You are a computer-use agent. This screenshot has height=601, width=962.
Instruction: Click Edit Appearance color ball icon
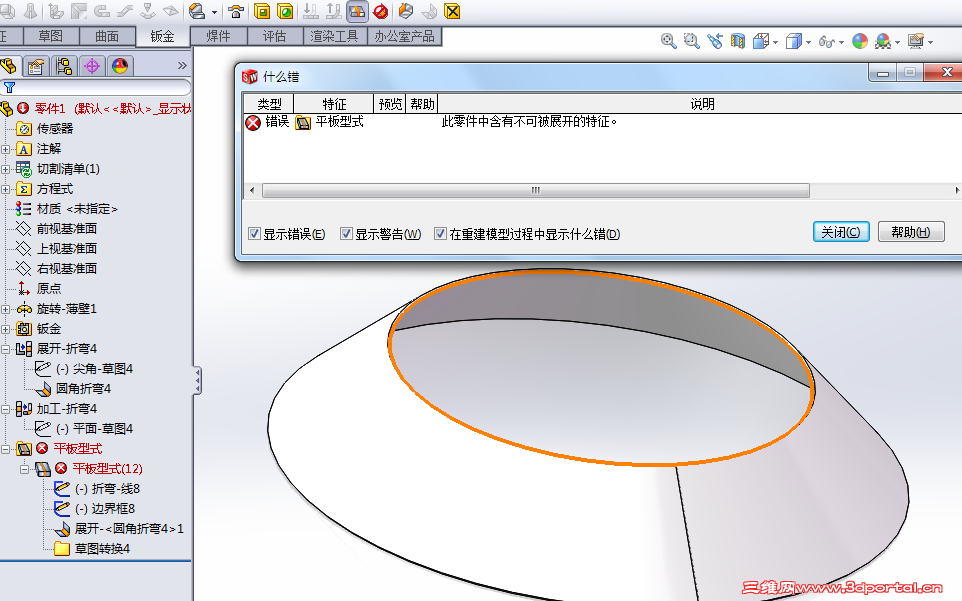[x=860, y=41]
